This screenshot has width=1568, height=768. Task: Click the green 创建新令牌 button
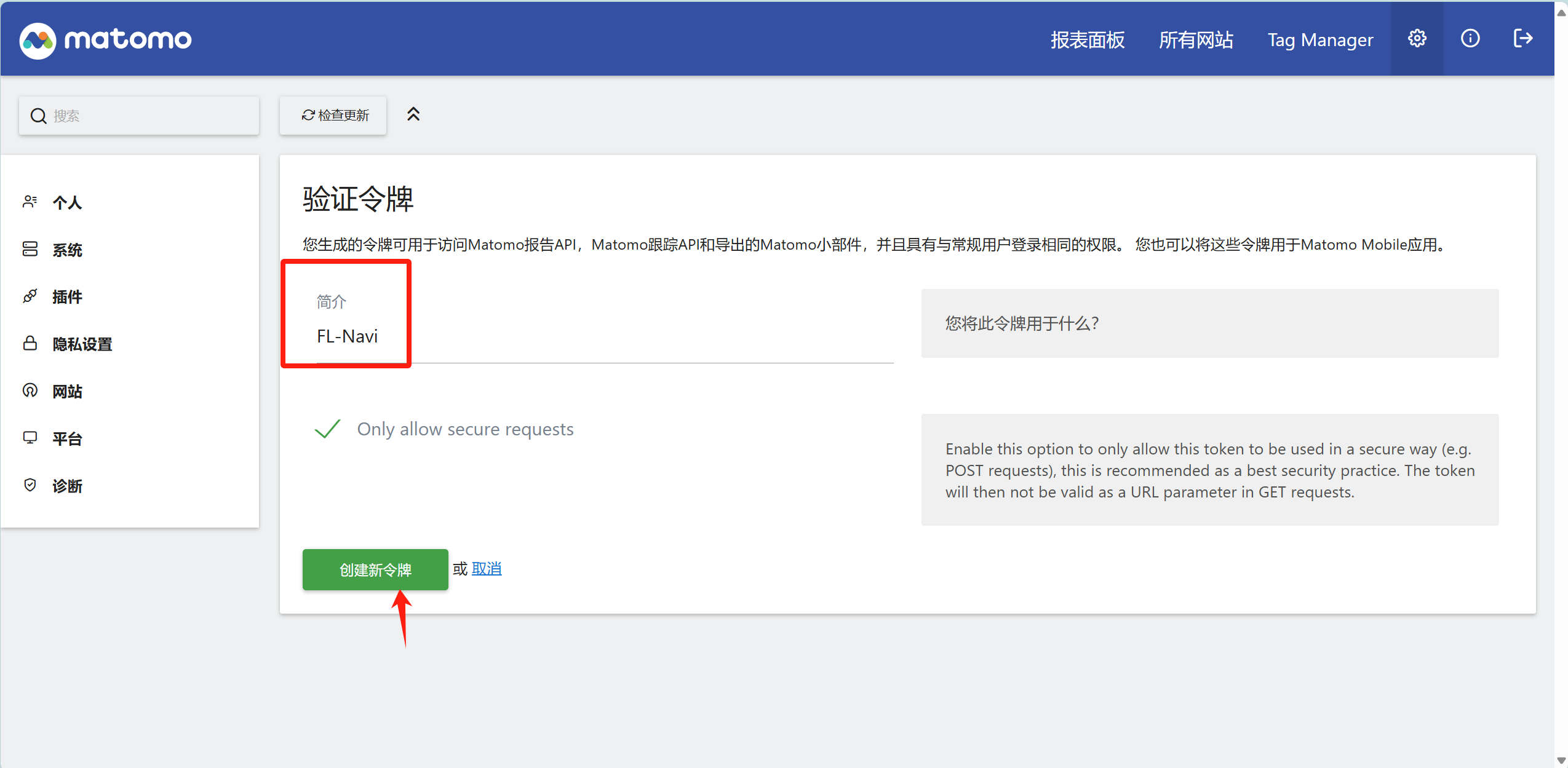[375, 569]
